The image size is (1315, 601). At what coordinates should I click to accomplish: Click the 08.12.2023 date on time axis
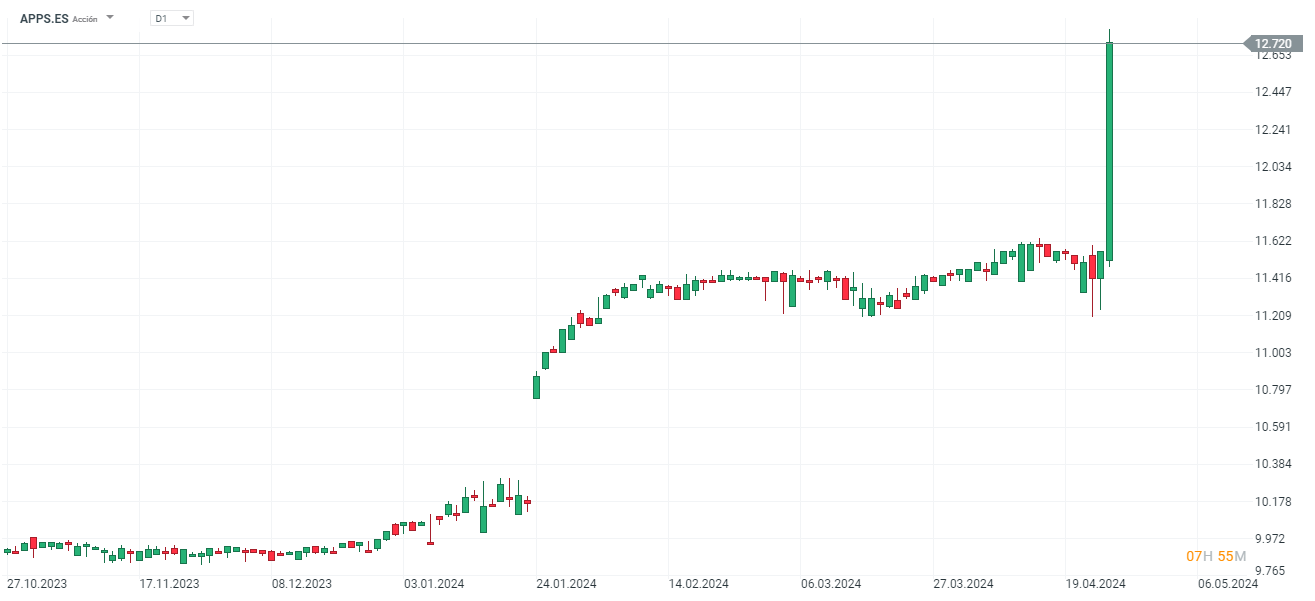tap(302, 584)
